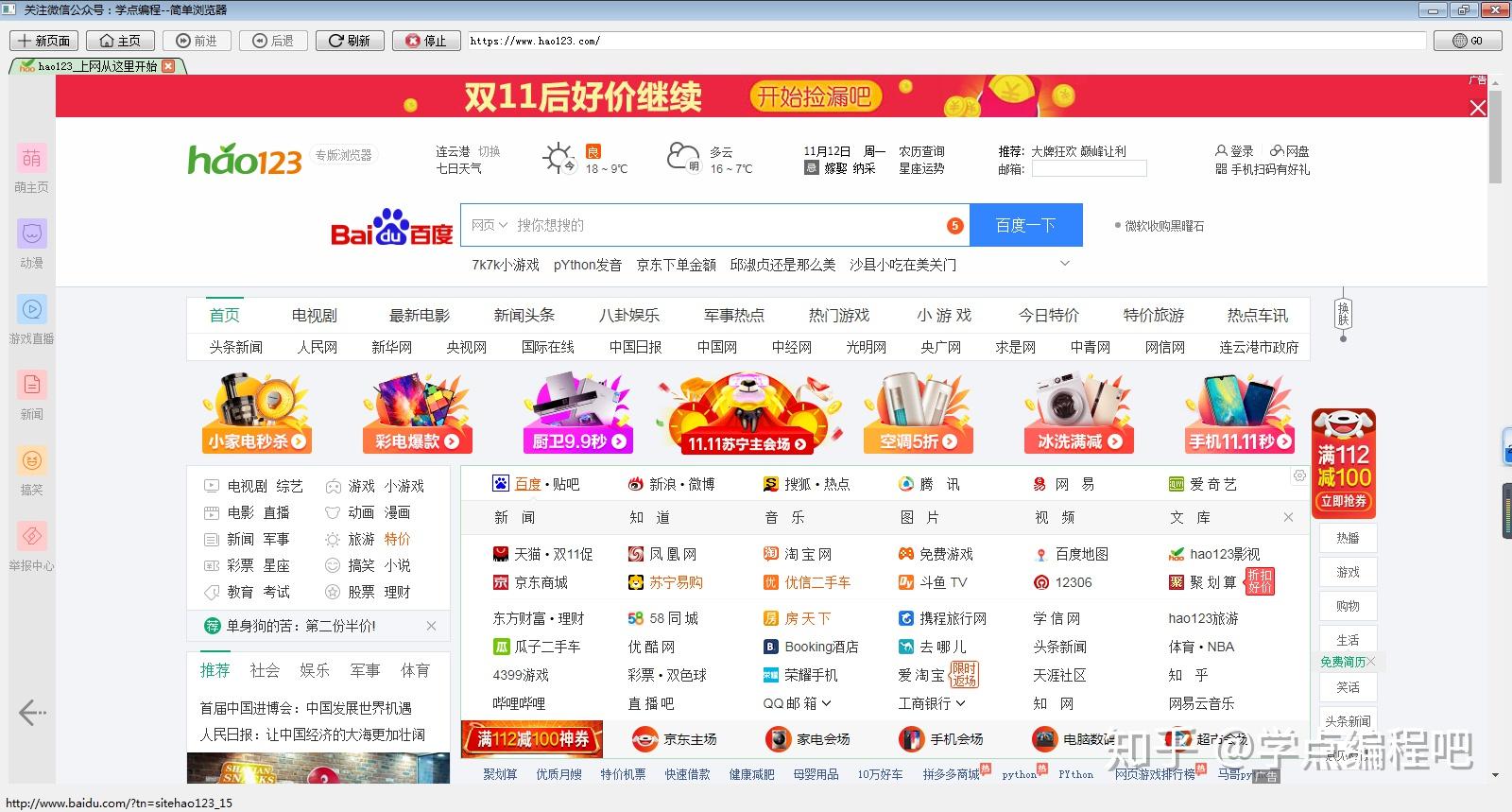This screenshot has width=1512, height=812.
Task: Click the 百度一下 search button
Action: [1025, 225]
